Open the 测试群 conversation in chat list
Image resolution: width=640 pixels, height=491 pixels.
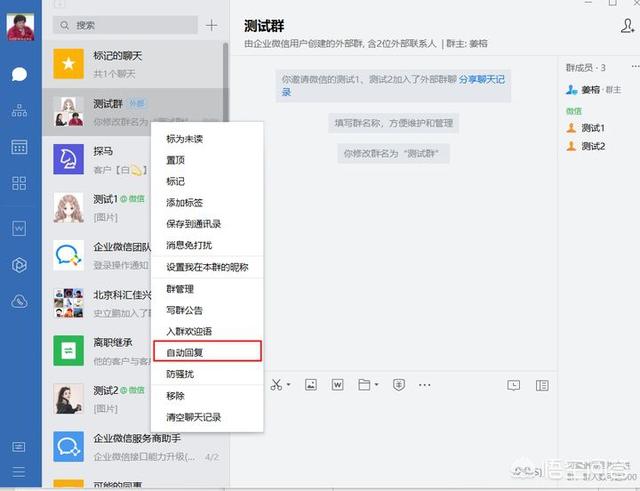(133, 111)
